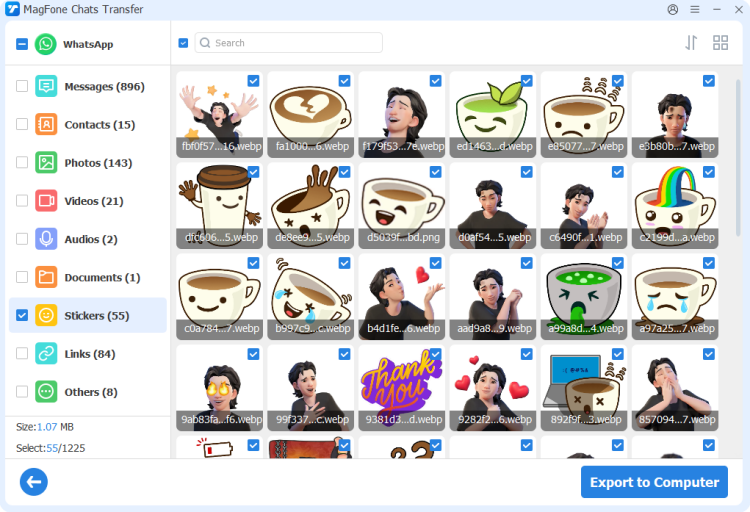Select the b4d1fe...6.webp kiss sticker
The width and height of the screenshot is (750, 512).
[402, 297]
